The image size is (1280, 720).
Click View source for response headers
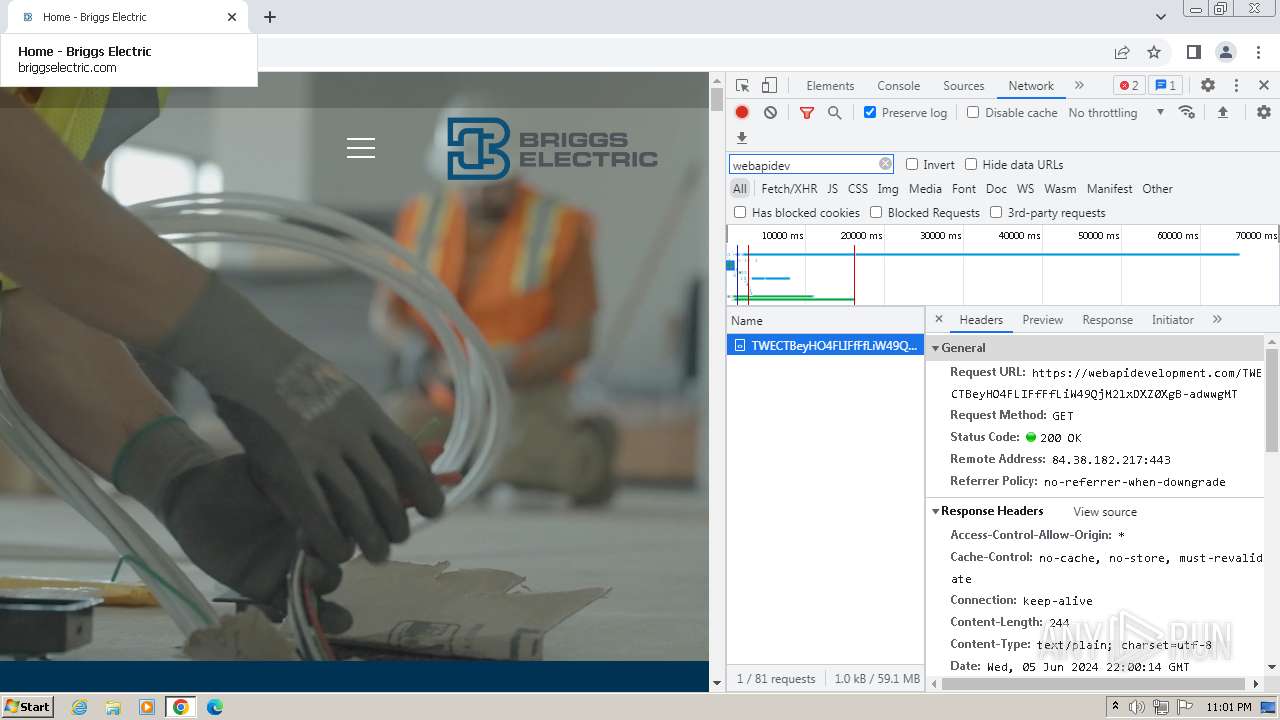pyautogui.click(x=1105, y=512)
